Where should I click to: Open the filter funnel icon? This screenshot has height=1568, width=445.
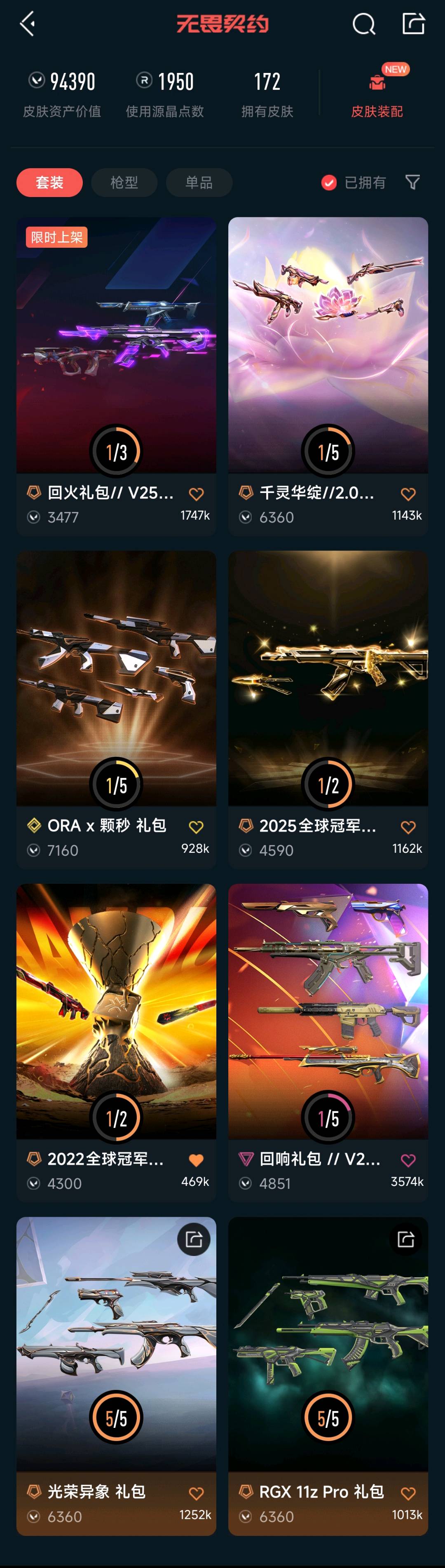[412, 182]
